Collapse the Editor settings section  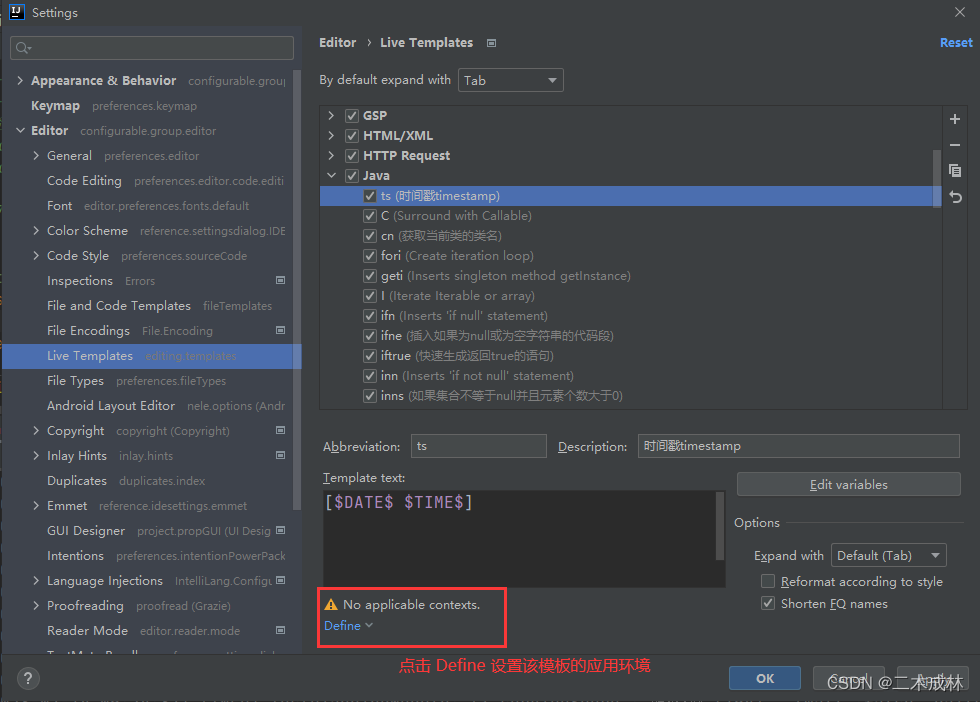coord(20,130)
